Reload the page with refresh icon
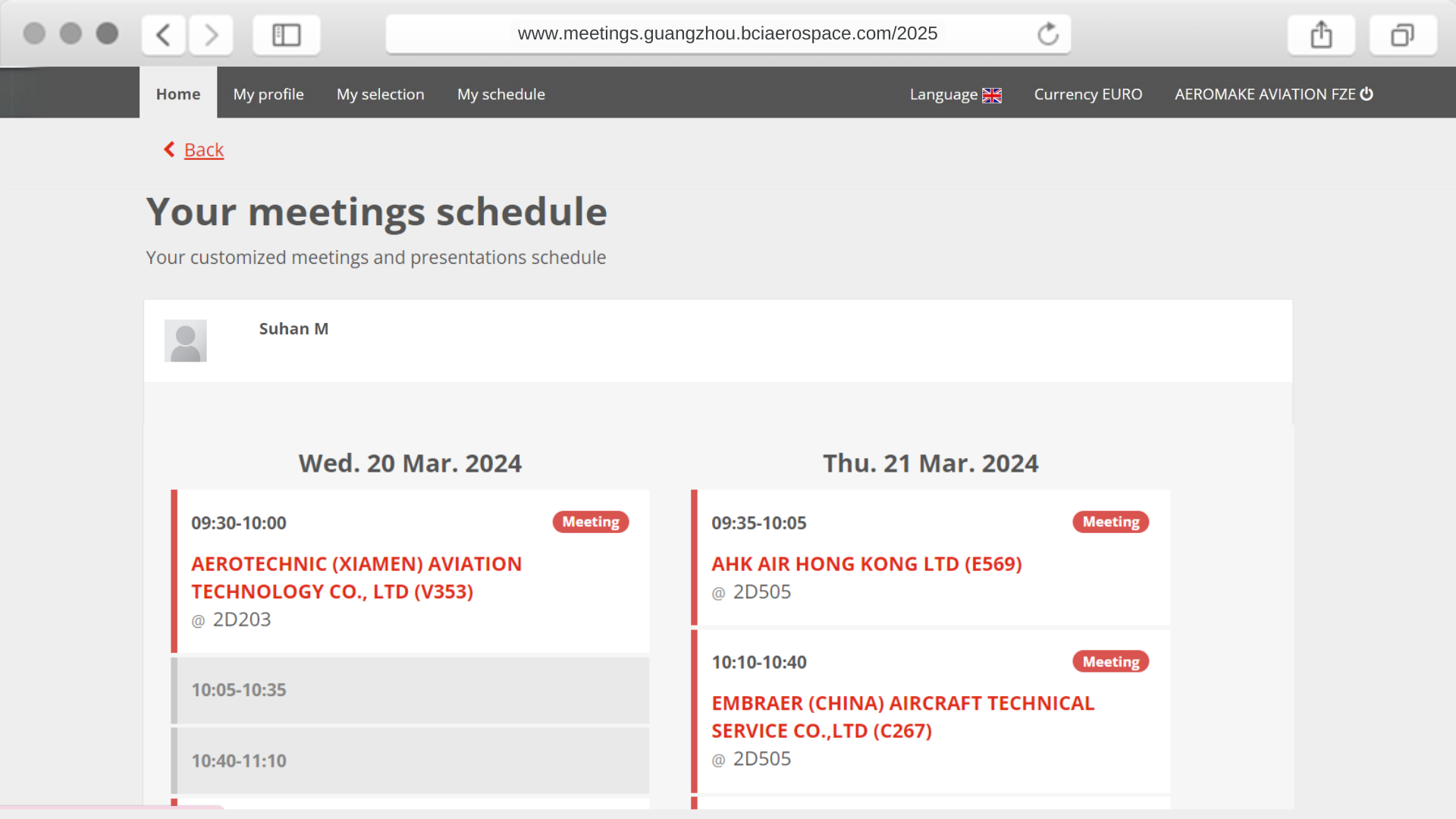Viewport: 1456px width, 819px height. 1048,34
